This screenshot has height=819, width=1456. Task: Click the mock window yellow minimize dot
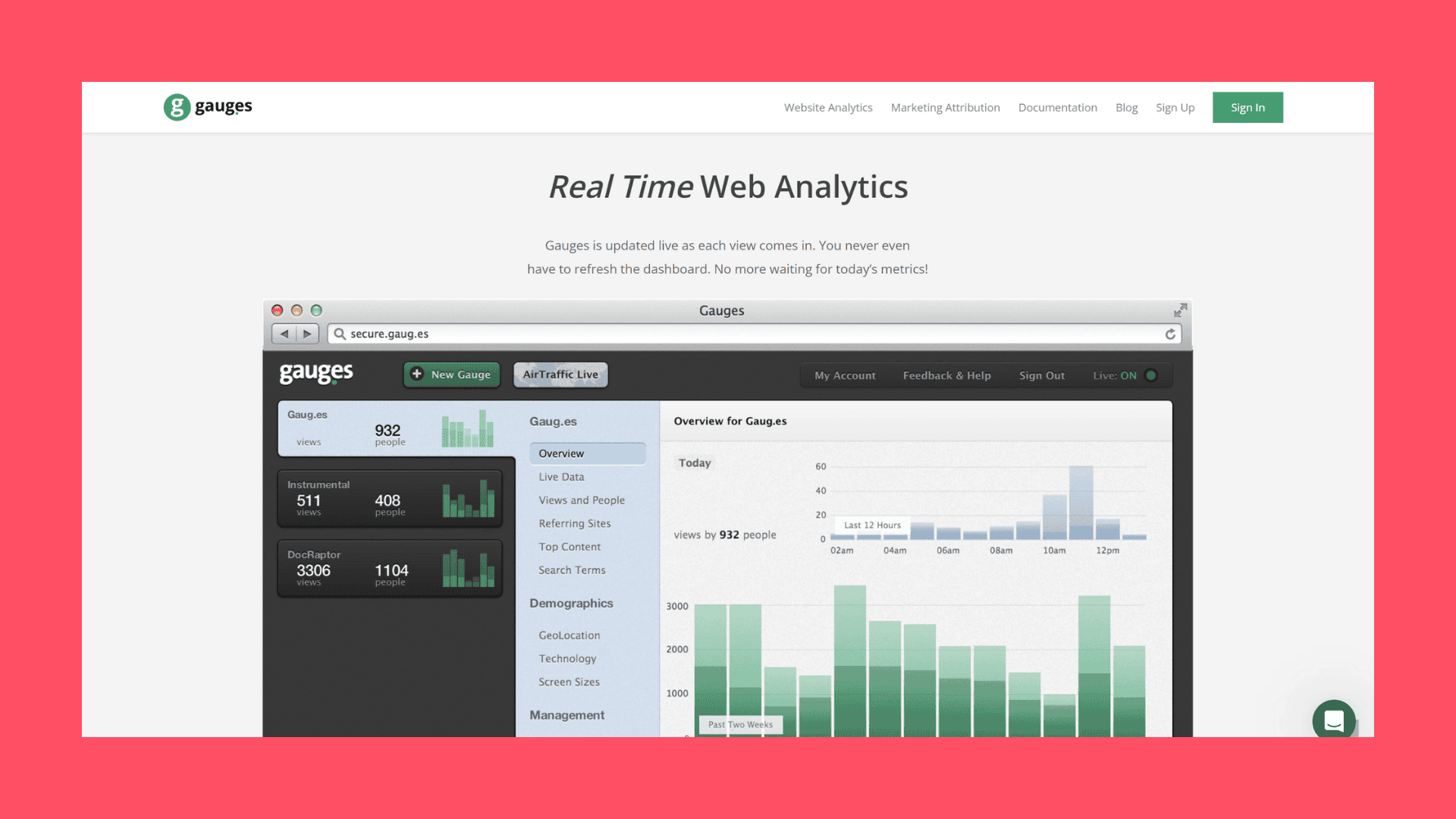(x=297, y=310)
